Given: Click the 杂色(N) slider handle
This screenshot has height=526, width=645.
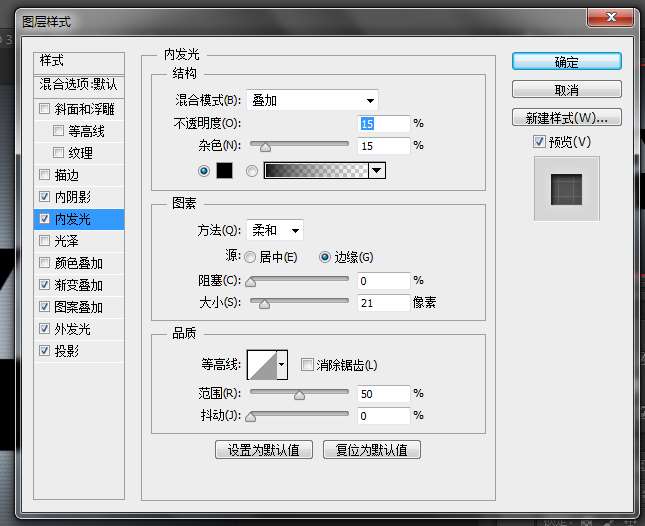Looking at the screenshot, I should click(265, 147).
